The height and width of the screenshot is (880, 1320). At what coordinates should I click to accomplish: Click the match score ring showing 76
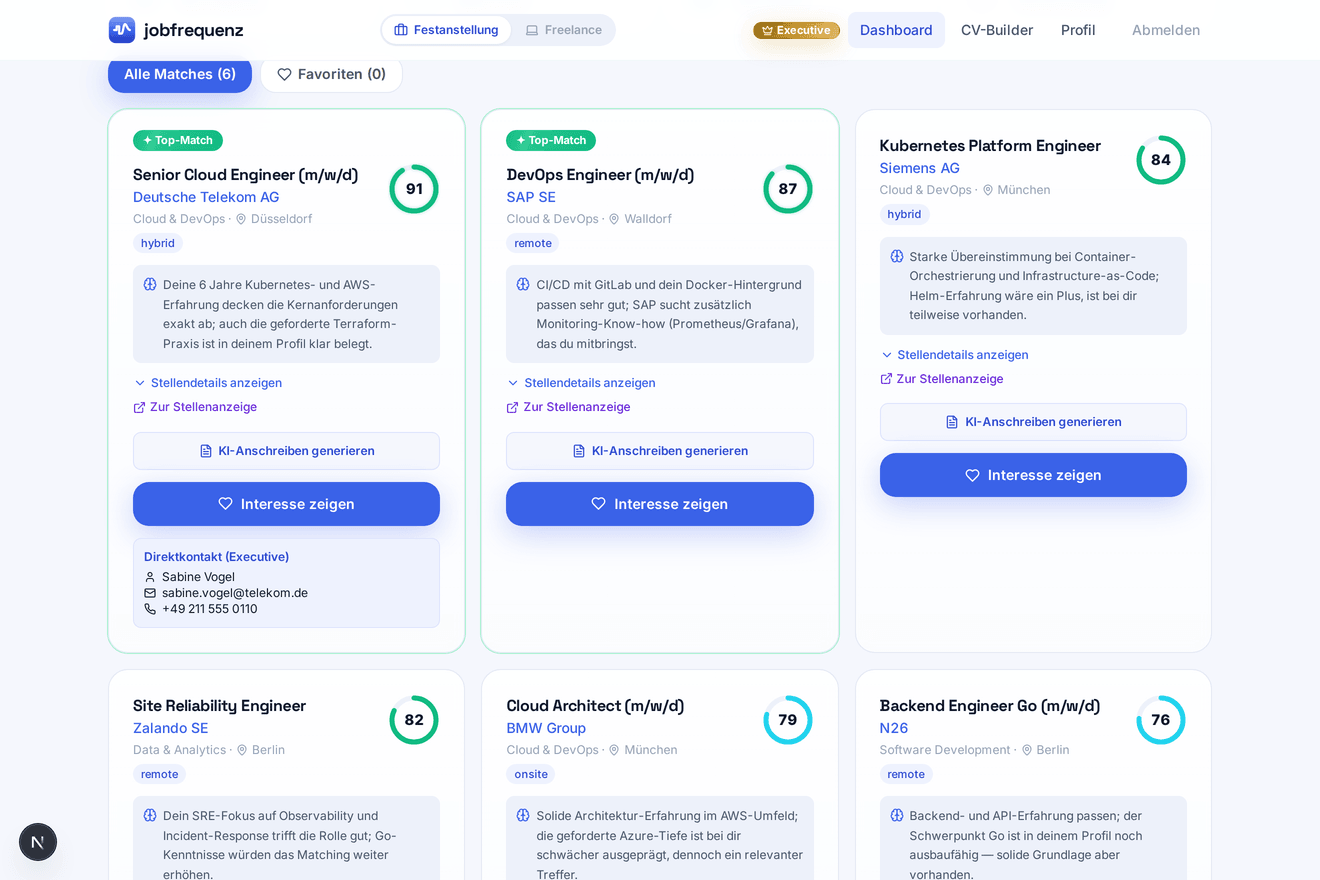pyautogui.click(x=1161, y=720)
